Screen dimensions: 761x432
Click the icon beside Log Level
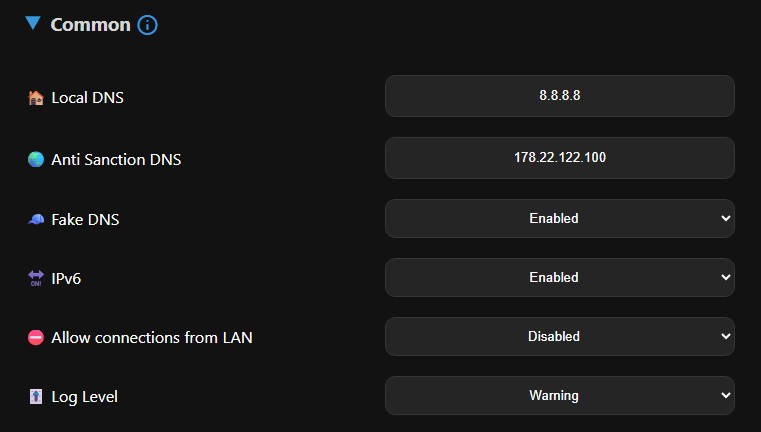click(x=36, y=397)
